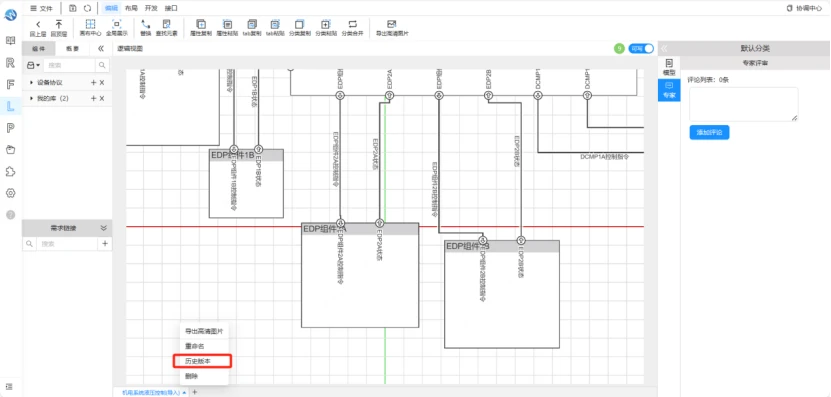
Task: Expand the 设备协议 tree node
Action: [x=32, y=83]
